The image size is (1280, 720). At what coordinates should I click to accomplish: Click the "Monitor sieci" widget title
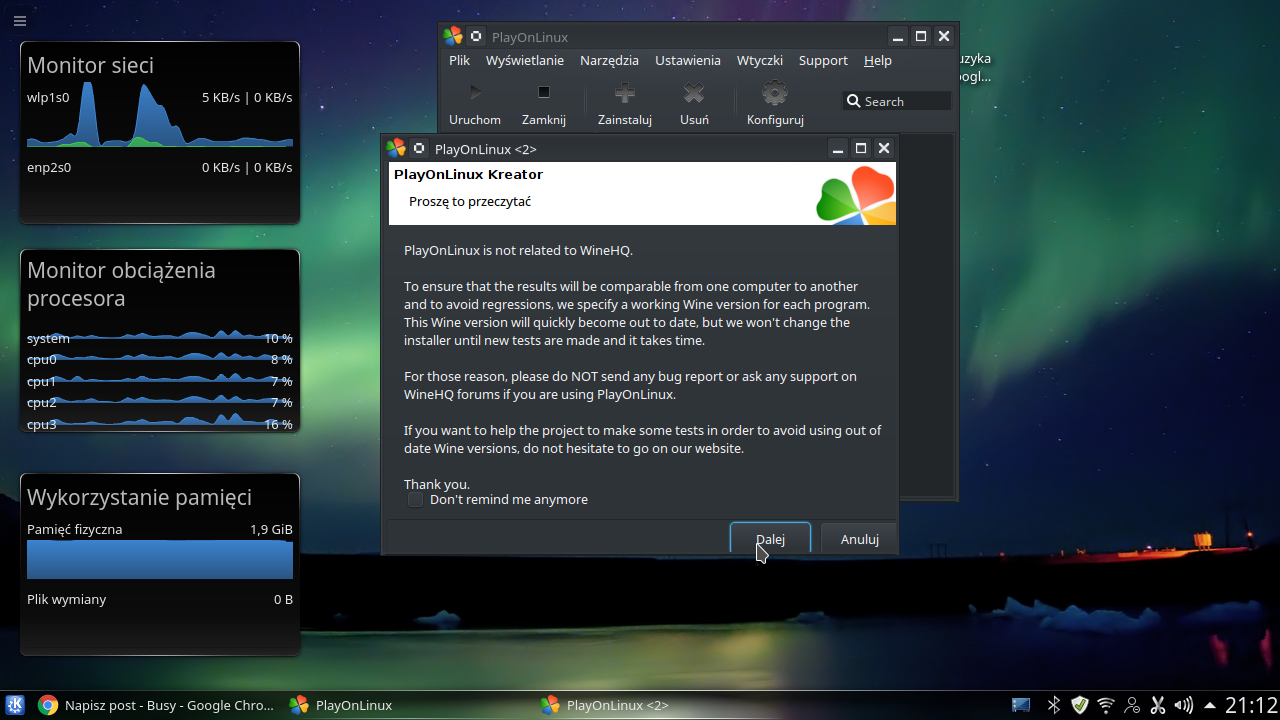91,65
